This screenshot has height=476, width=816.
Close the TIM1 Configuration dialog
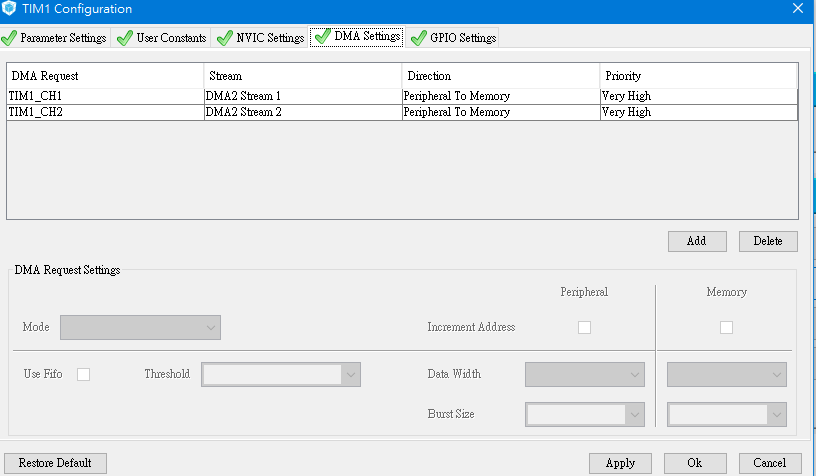798,8
